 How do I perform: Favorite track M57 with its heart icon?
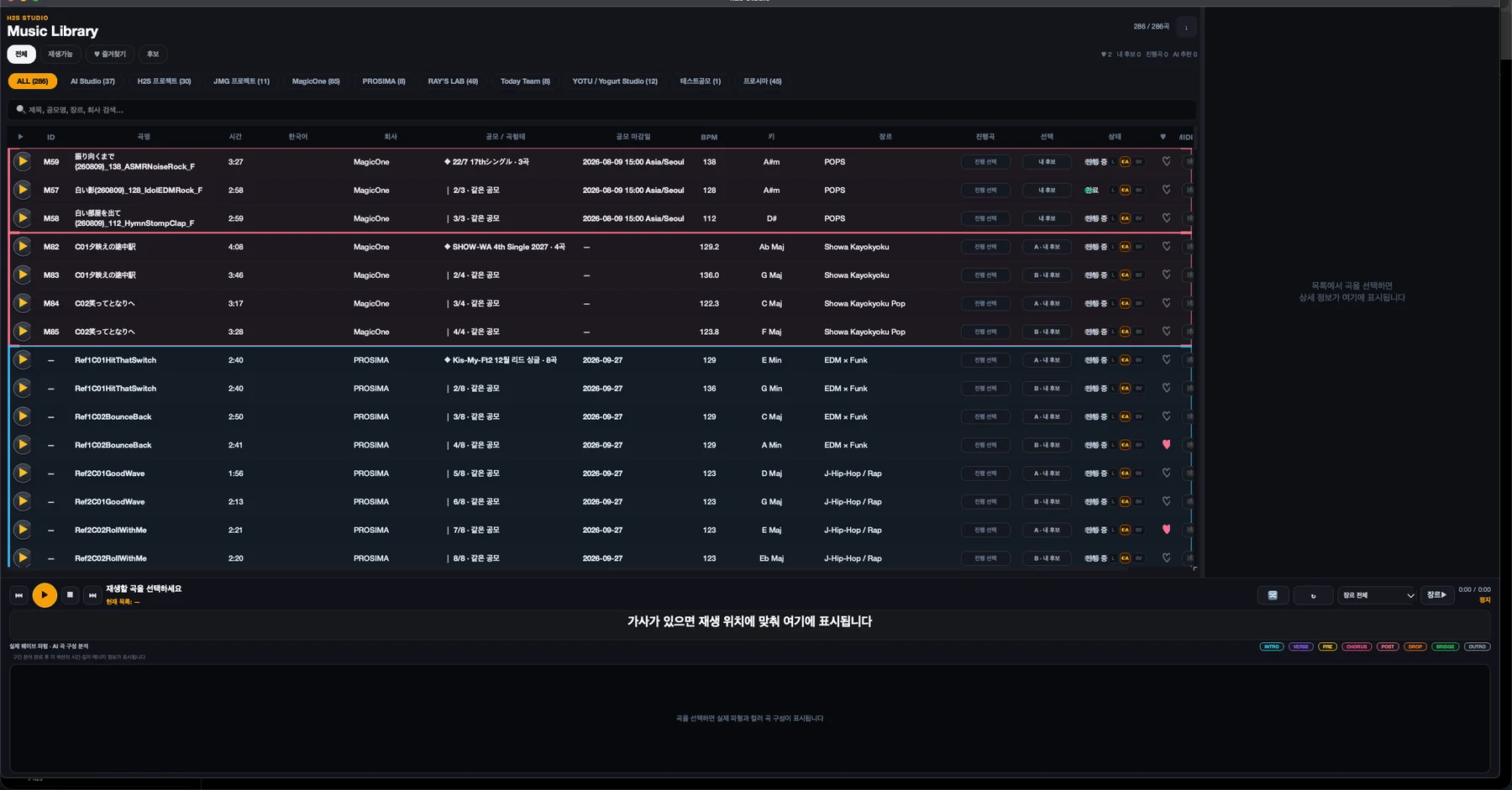click(1166, 190)
